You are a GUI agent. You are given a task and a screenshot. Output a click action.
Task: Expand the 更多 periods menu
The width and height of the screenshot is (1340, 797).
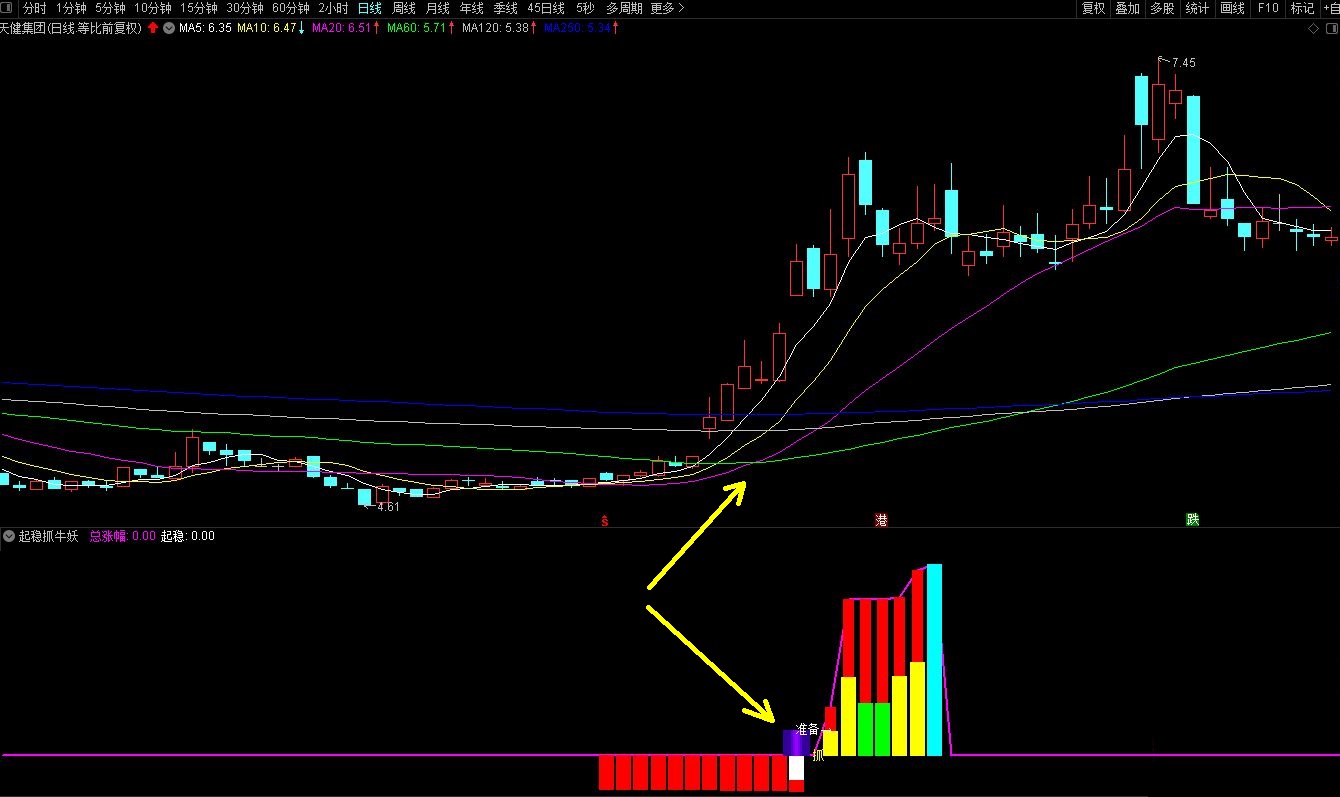[x=667, y=8]
